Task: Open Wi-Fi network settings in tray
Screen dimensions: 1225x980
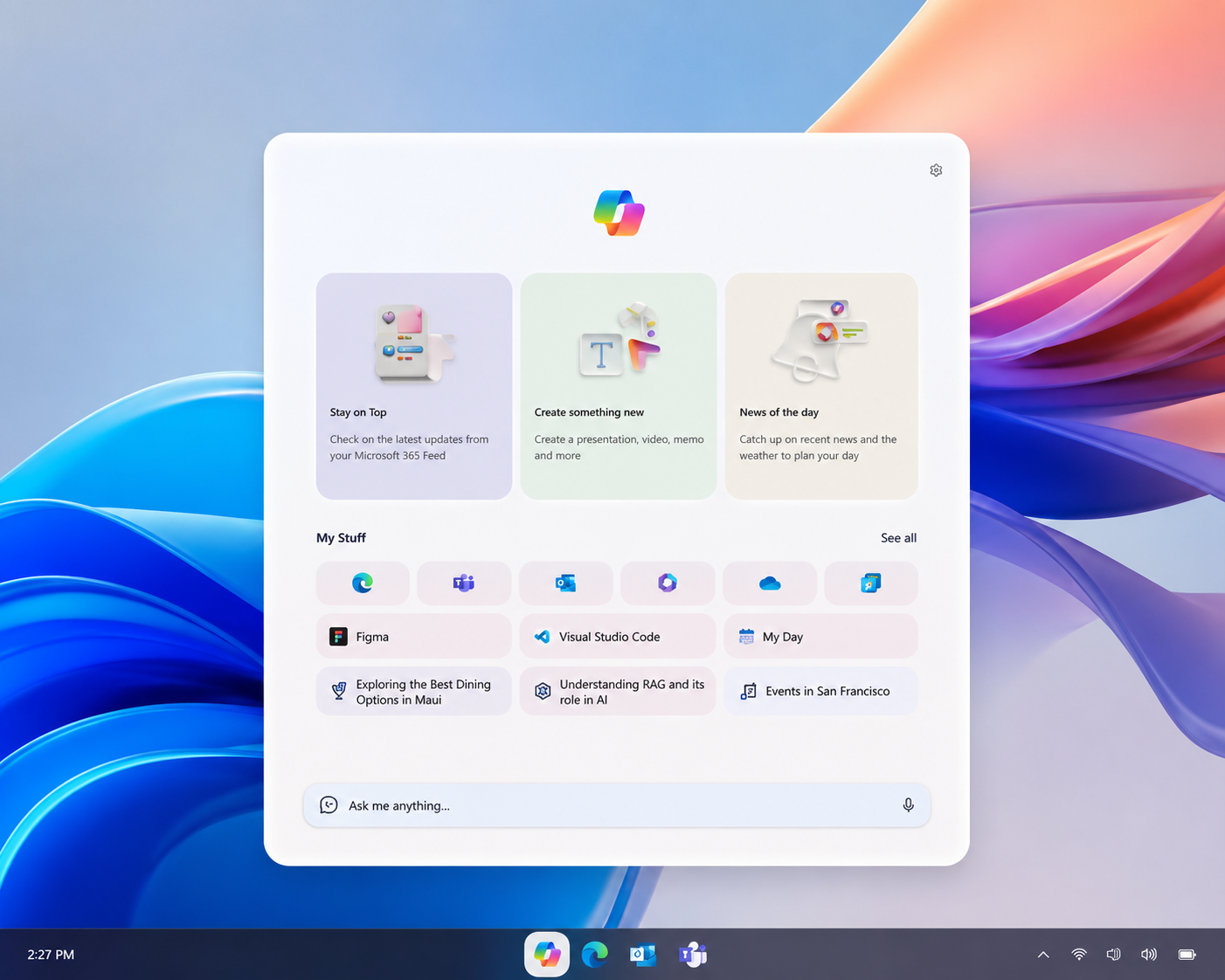Action: point(1079,955)
